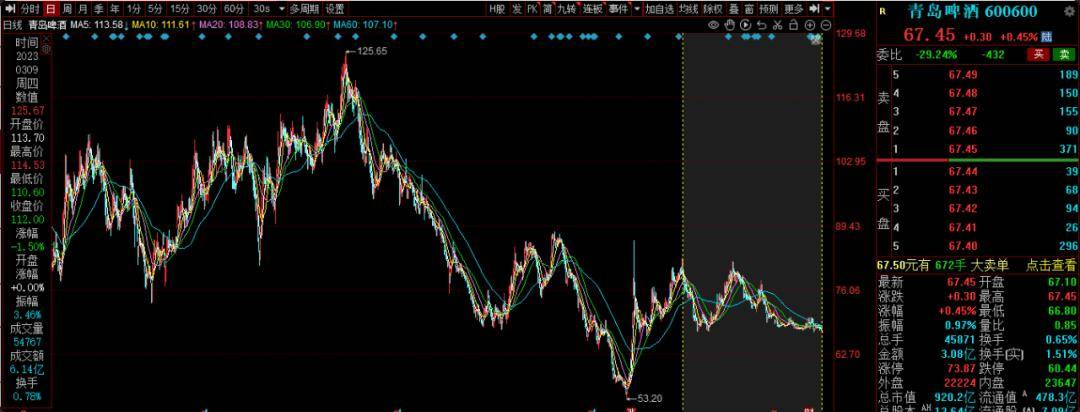Viewport: 1080px width, 412px height.
Task: Switch to 1分 one-minute period
Action: tap(134, 9)
